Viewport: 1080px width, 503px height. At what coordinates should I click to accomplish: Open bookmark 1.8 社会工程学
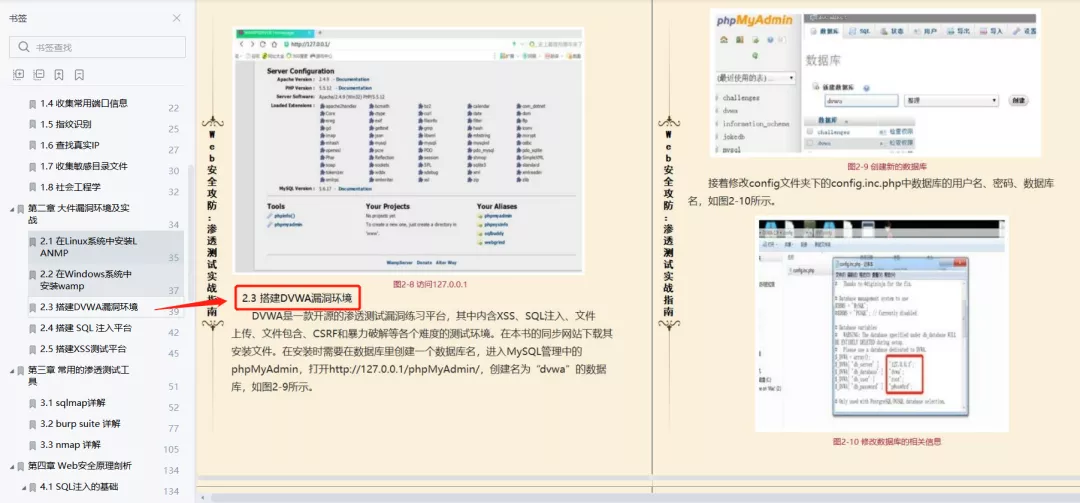(x=70, y=187)
